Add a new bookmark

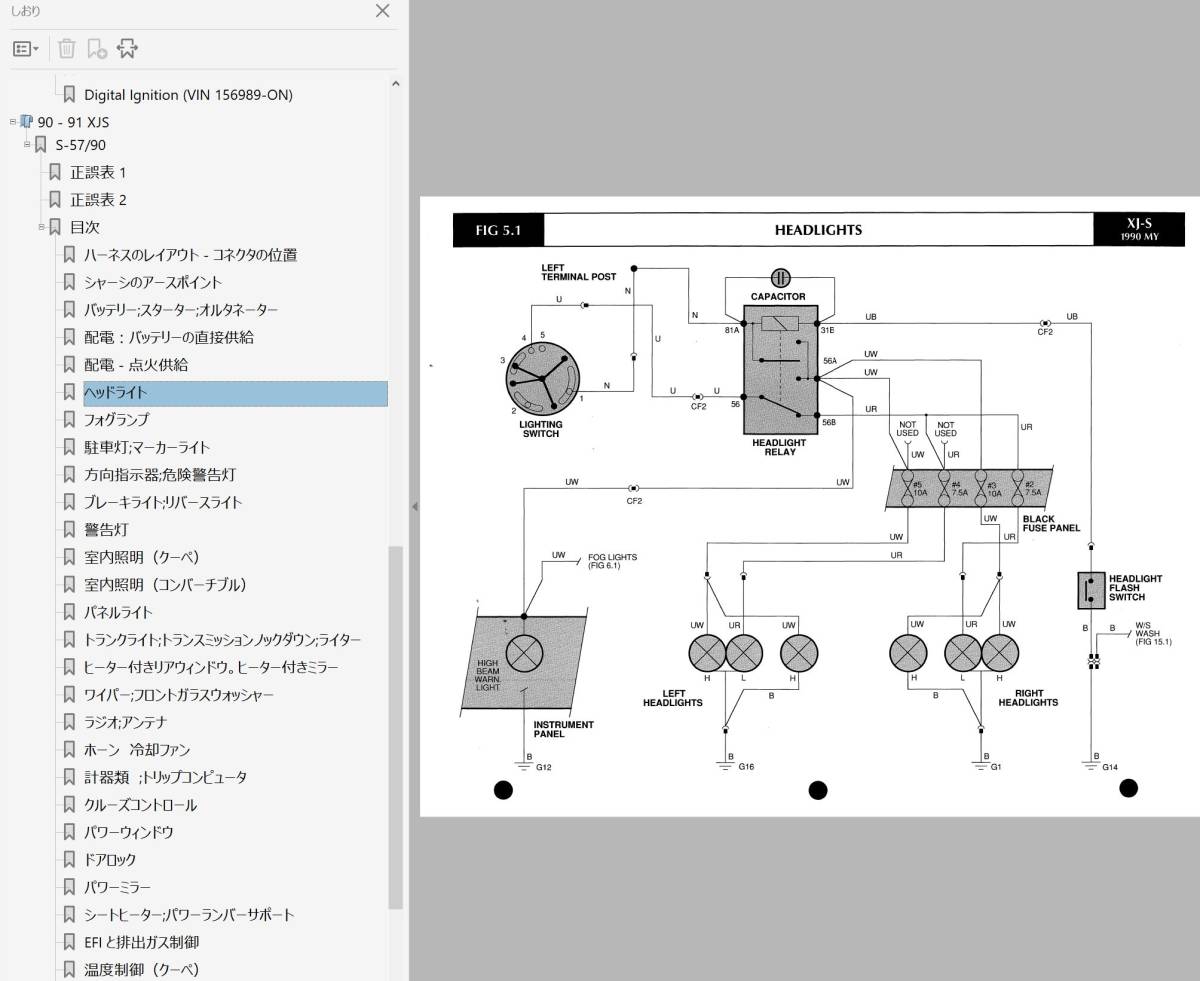point(97,48)
